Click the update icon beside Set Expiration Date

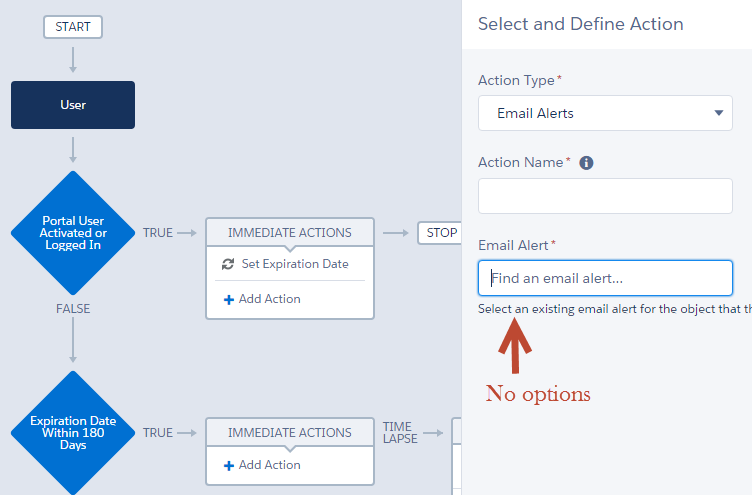(x=228, y=264)
